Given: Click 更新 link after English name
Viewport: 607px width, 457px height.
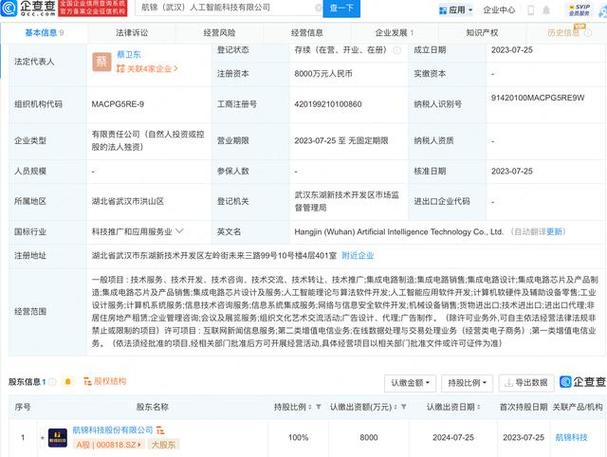Looking at the screenshot, I should 554,231.
